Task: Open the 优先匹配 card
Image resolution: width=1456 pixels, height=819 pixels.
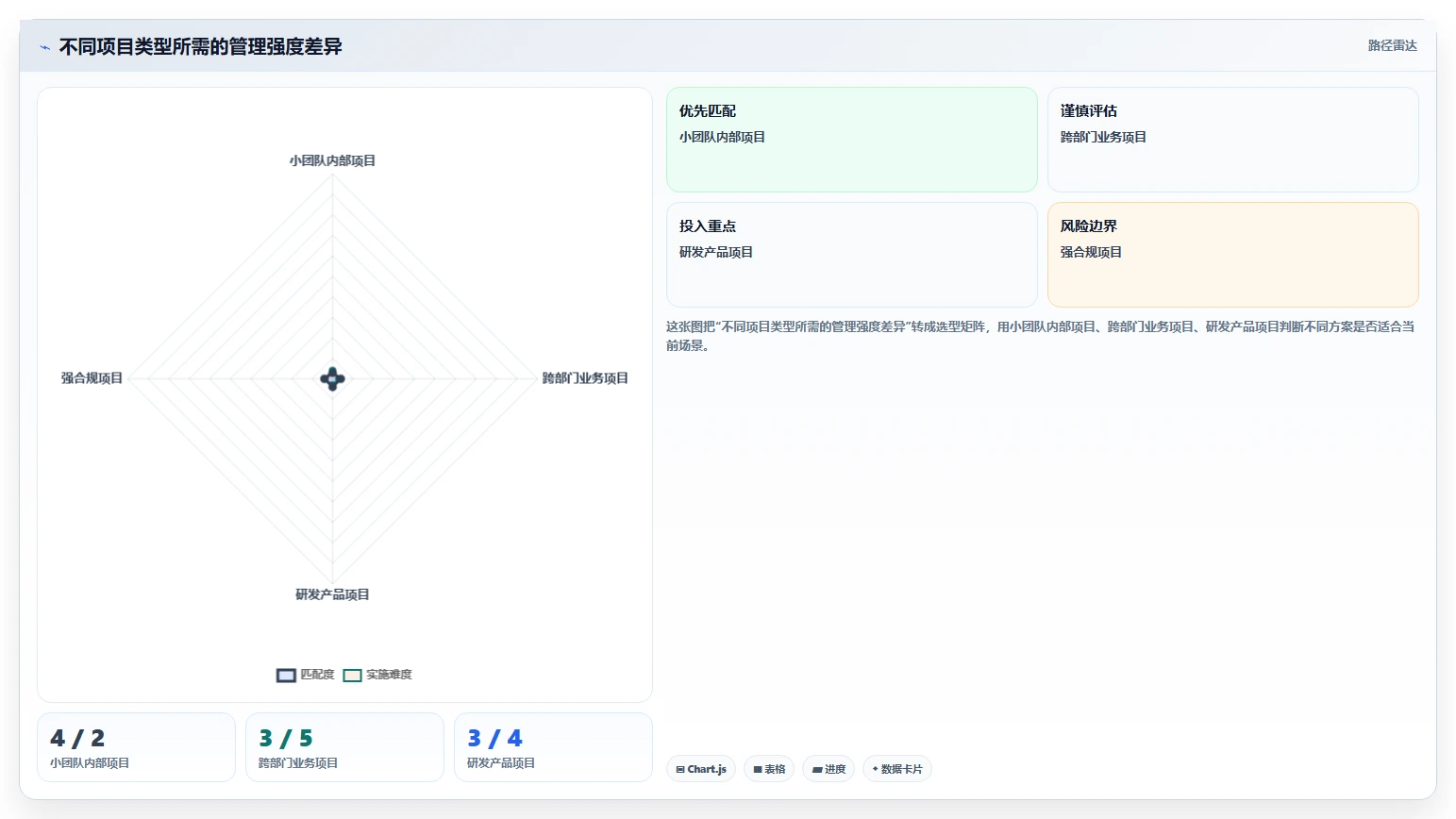Action: 851,140
